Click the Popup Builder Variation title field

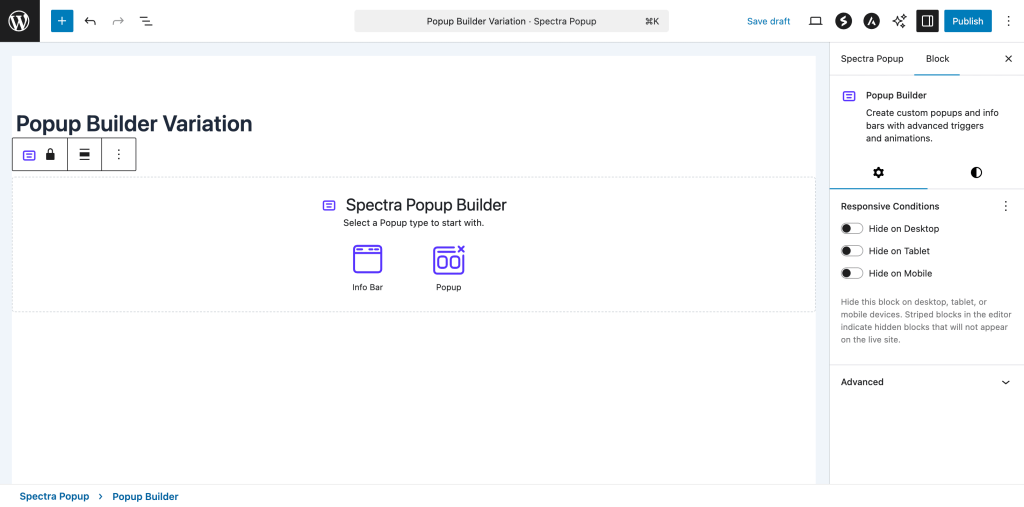(134, 124)
